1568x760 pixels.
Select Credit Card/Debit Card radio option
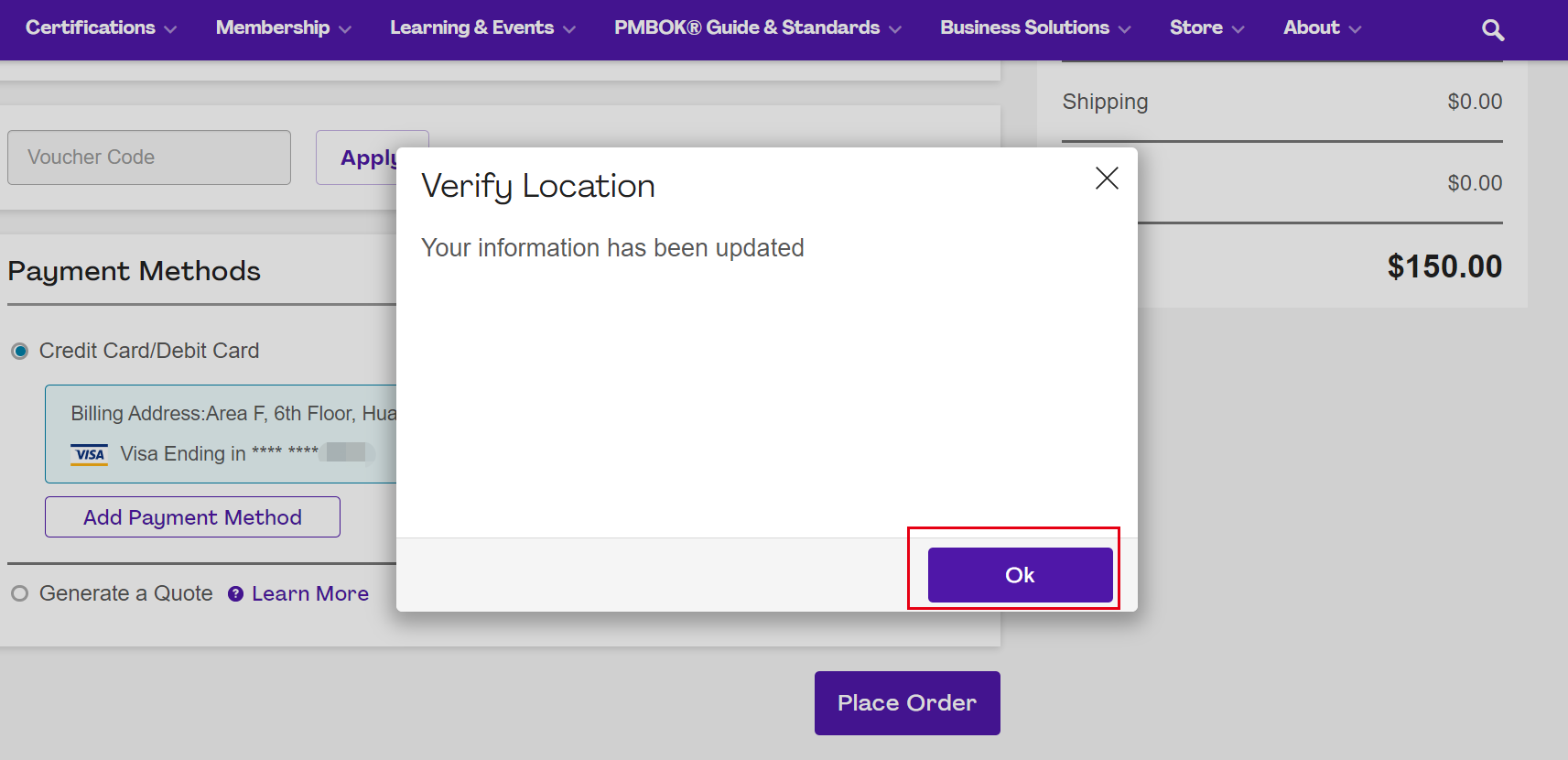click(20, 352)
